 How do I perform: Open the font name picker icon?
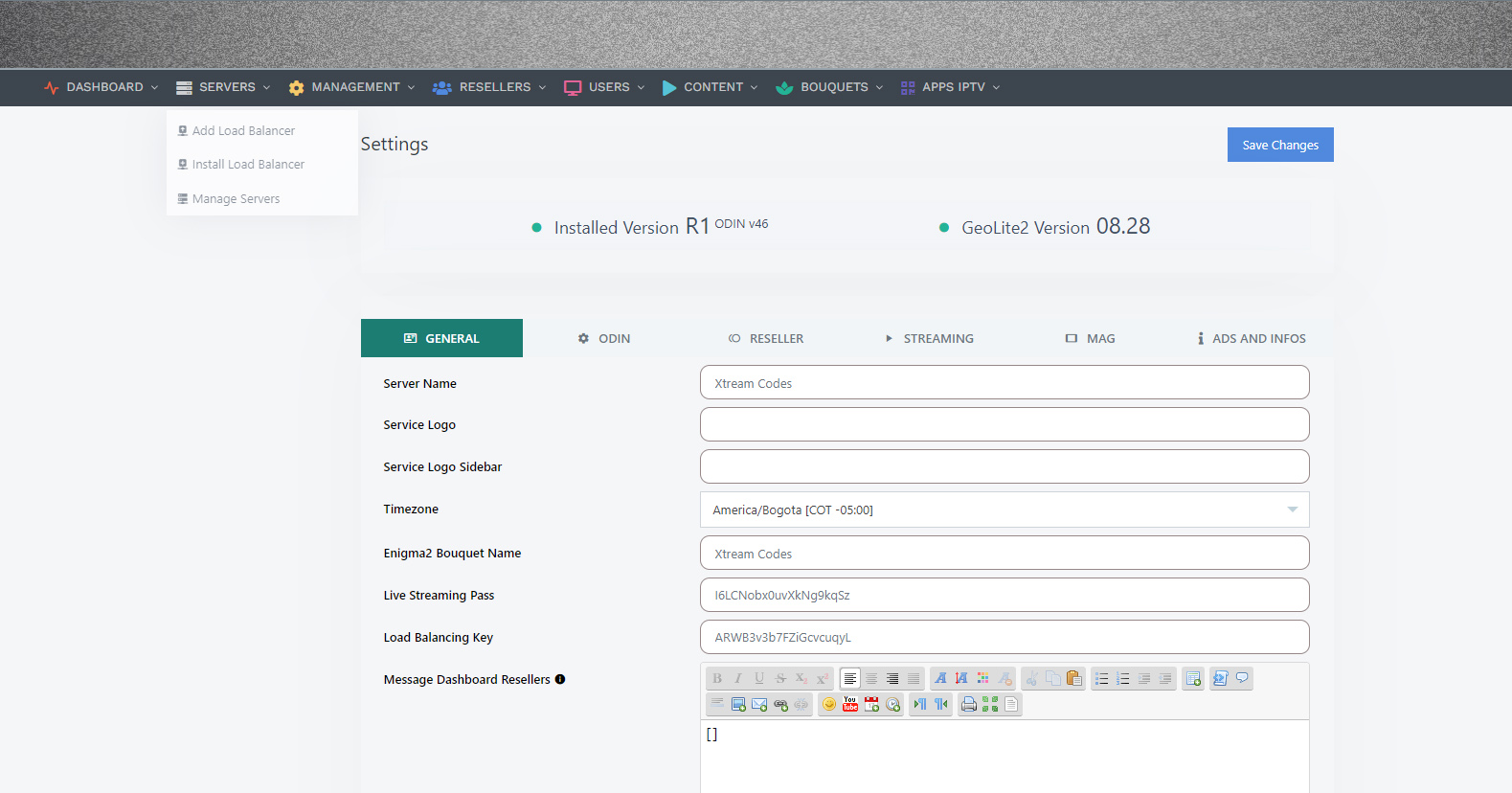tap(940, 678)
